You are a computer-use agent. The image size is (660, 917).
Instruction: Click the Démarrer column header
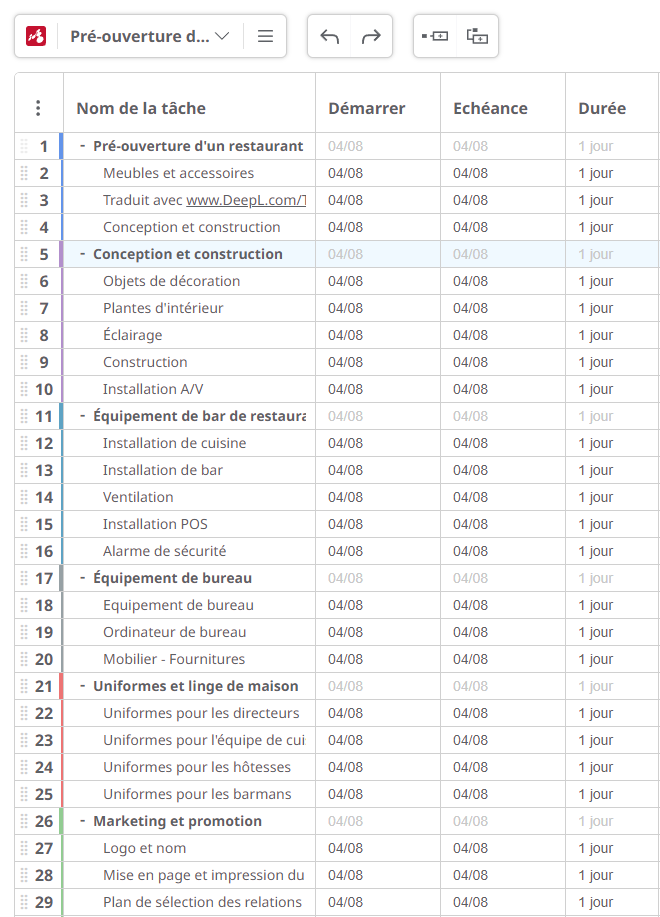pyautogui.click(x=367, y=108)
